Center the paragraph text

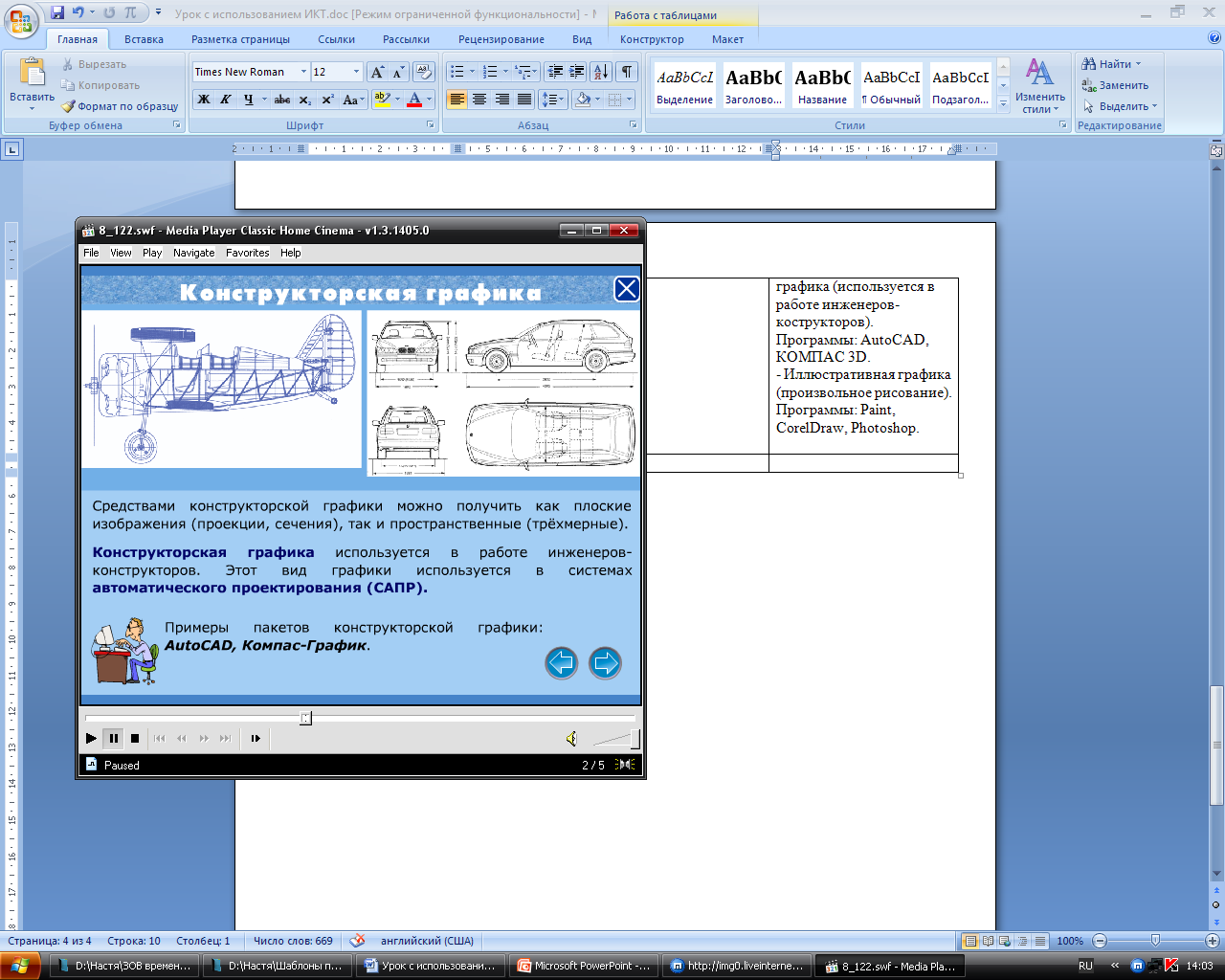[x=479, y=100]
